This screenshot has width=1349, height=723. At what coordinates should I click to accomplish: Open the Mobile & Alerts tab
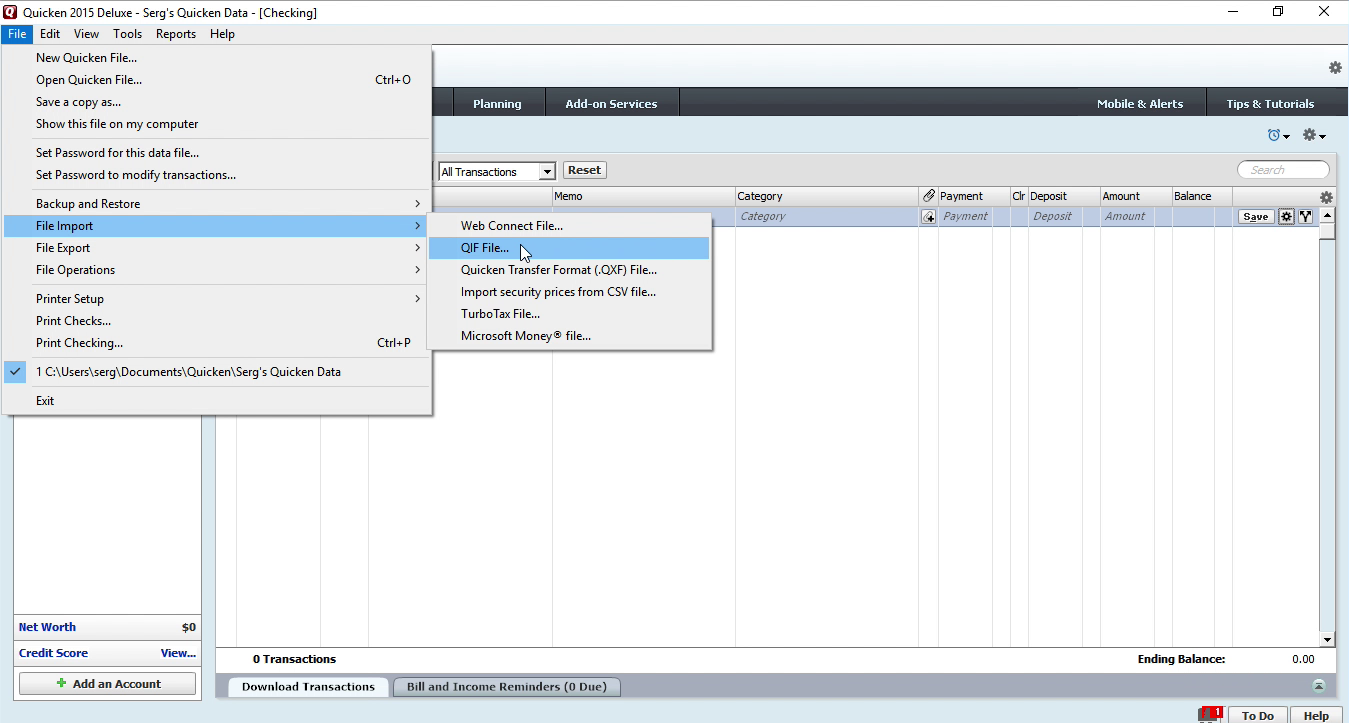(x=1140, y=103)
